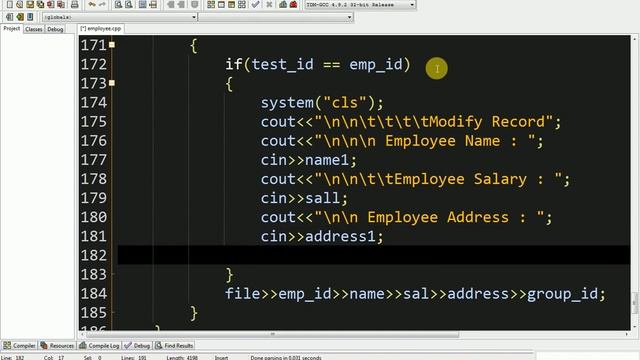
Task: Switch to the Debug tab in side panel
Action: point(55,29)
